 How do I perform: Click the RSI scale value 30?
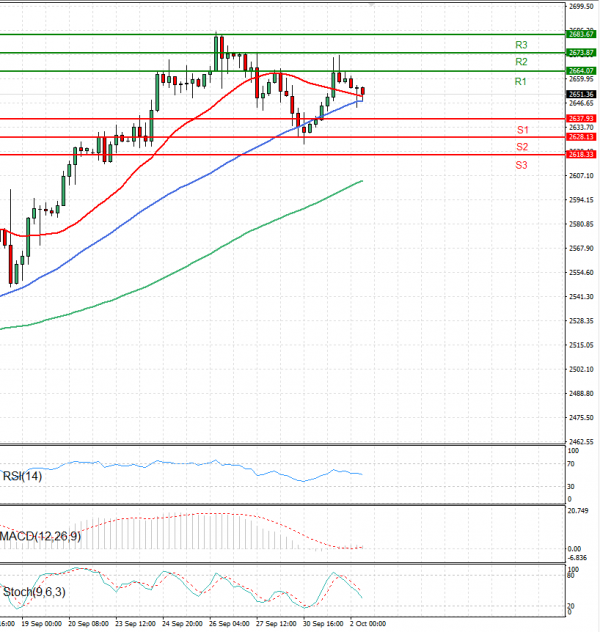571,486
